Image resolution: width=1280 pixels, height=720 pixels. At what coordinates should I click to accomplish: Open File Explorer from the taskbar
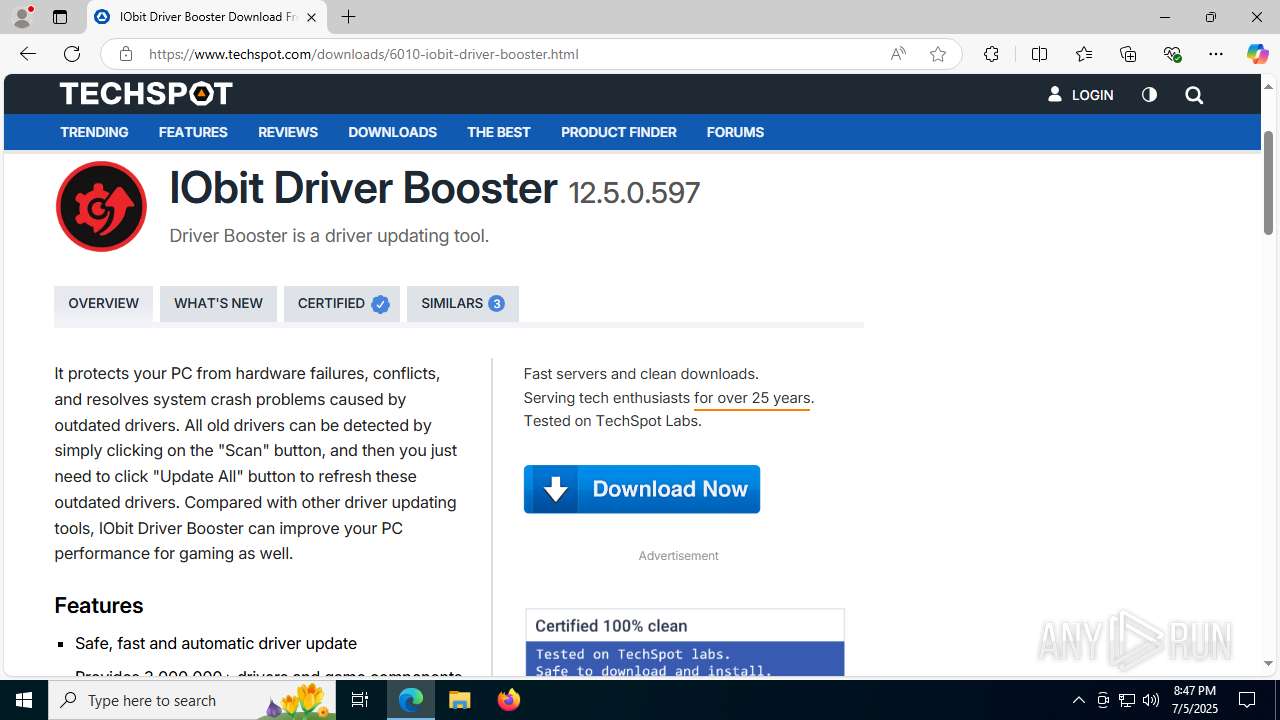[x=460, y=700]
